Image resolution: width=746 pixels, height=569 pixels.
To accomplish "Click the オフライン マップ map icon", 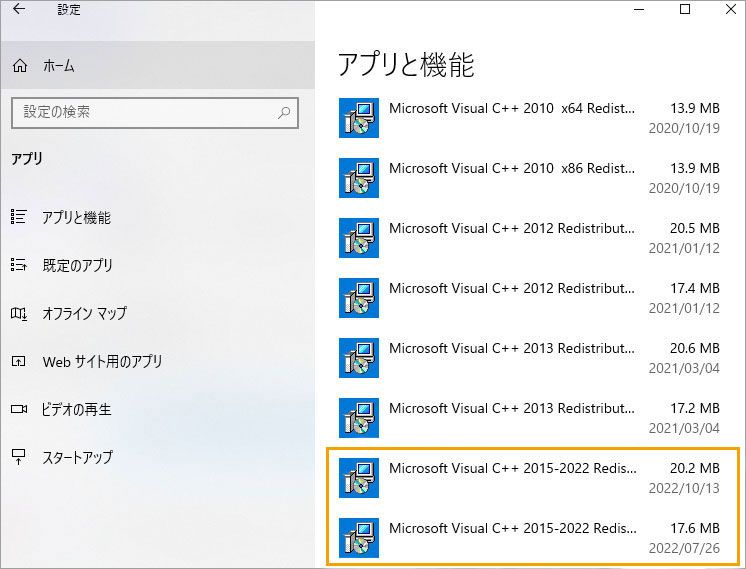I will pyautogui.click(x=19, y=313).
